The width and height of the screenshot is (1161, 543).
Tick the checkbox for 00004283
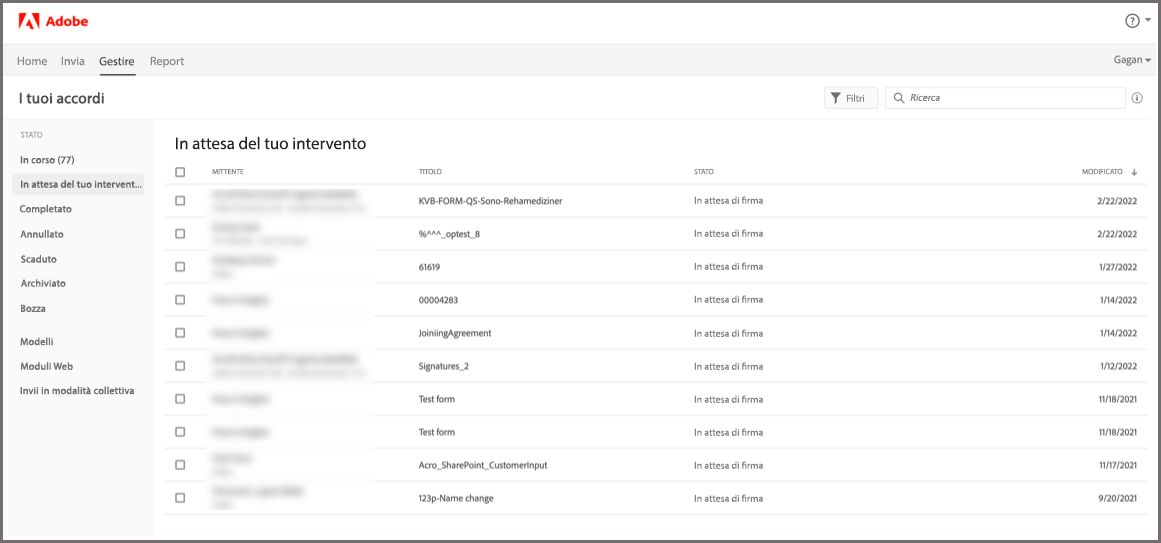[x=180, y=300]
